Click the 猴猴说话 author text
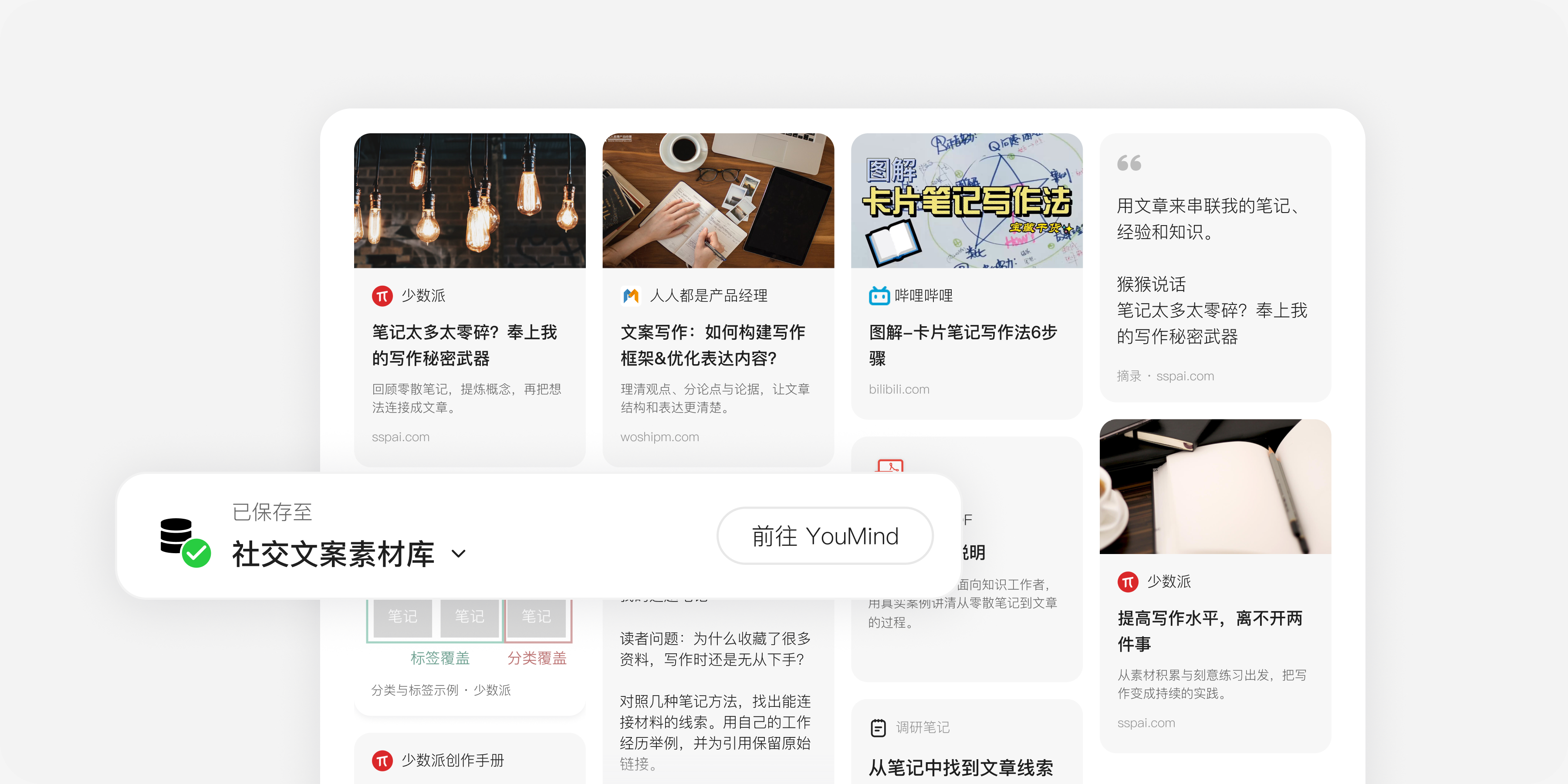 pyautogui.click(x=1151, y=284)
